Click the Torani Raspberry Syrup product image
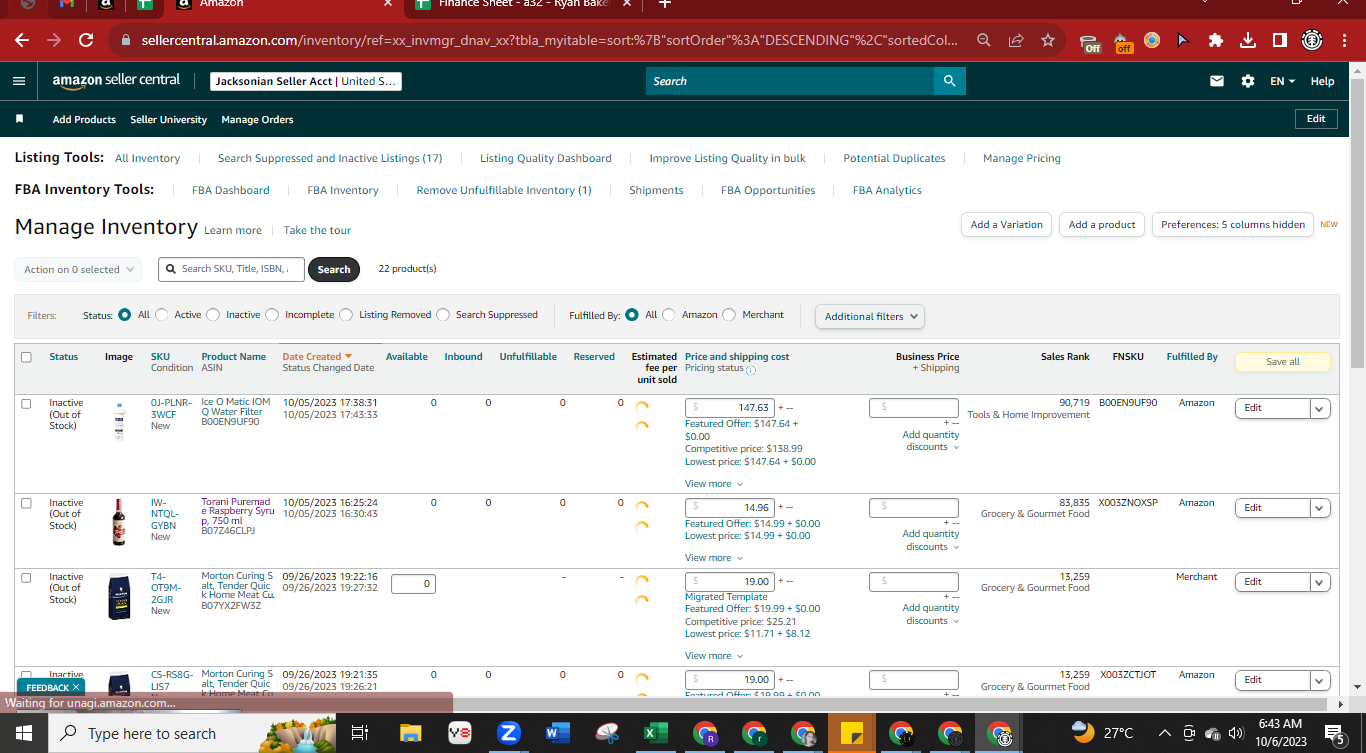Image resolution: width=1366 pixels, height=753 pixels. click(119, 522)
